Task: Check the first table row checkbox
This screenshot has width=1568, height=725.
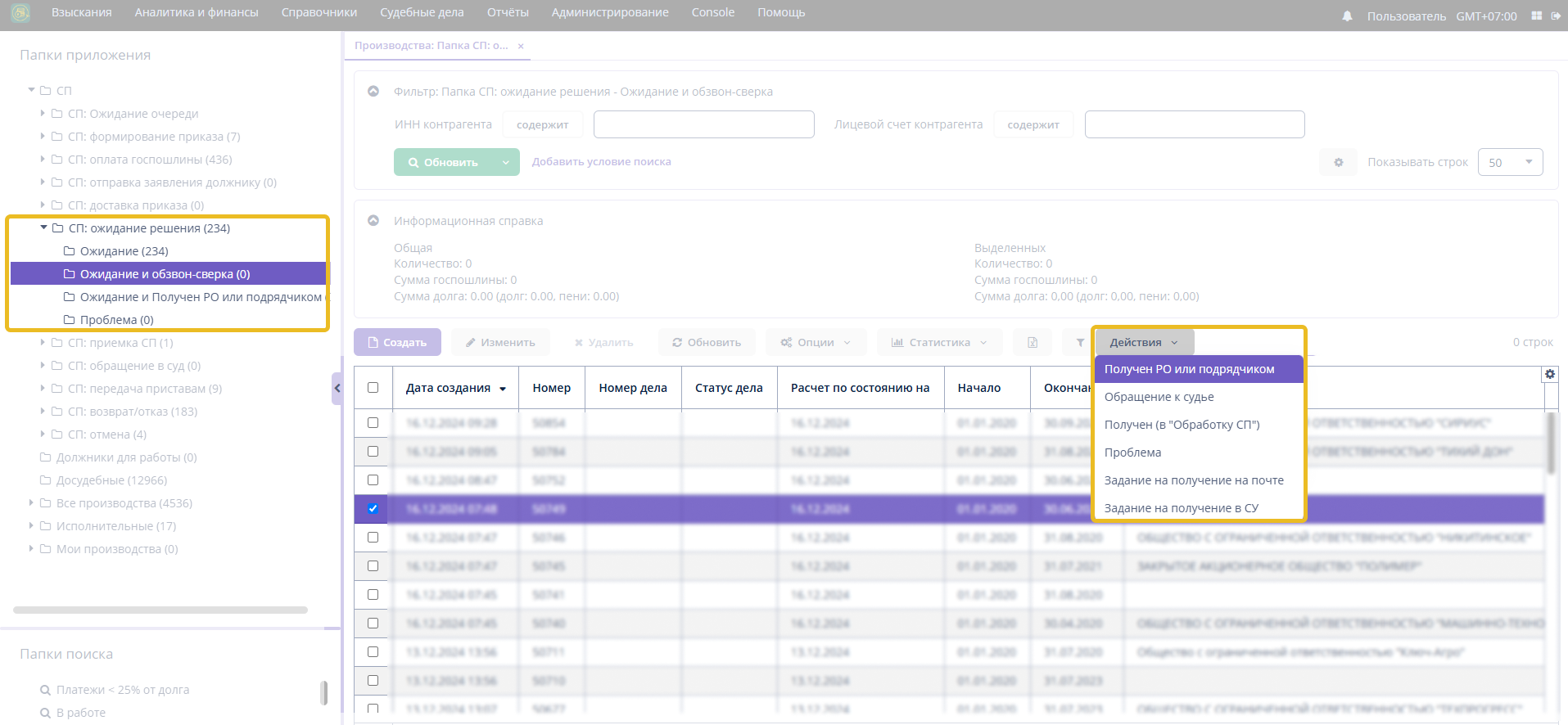Action: coord(373,423)
